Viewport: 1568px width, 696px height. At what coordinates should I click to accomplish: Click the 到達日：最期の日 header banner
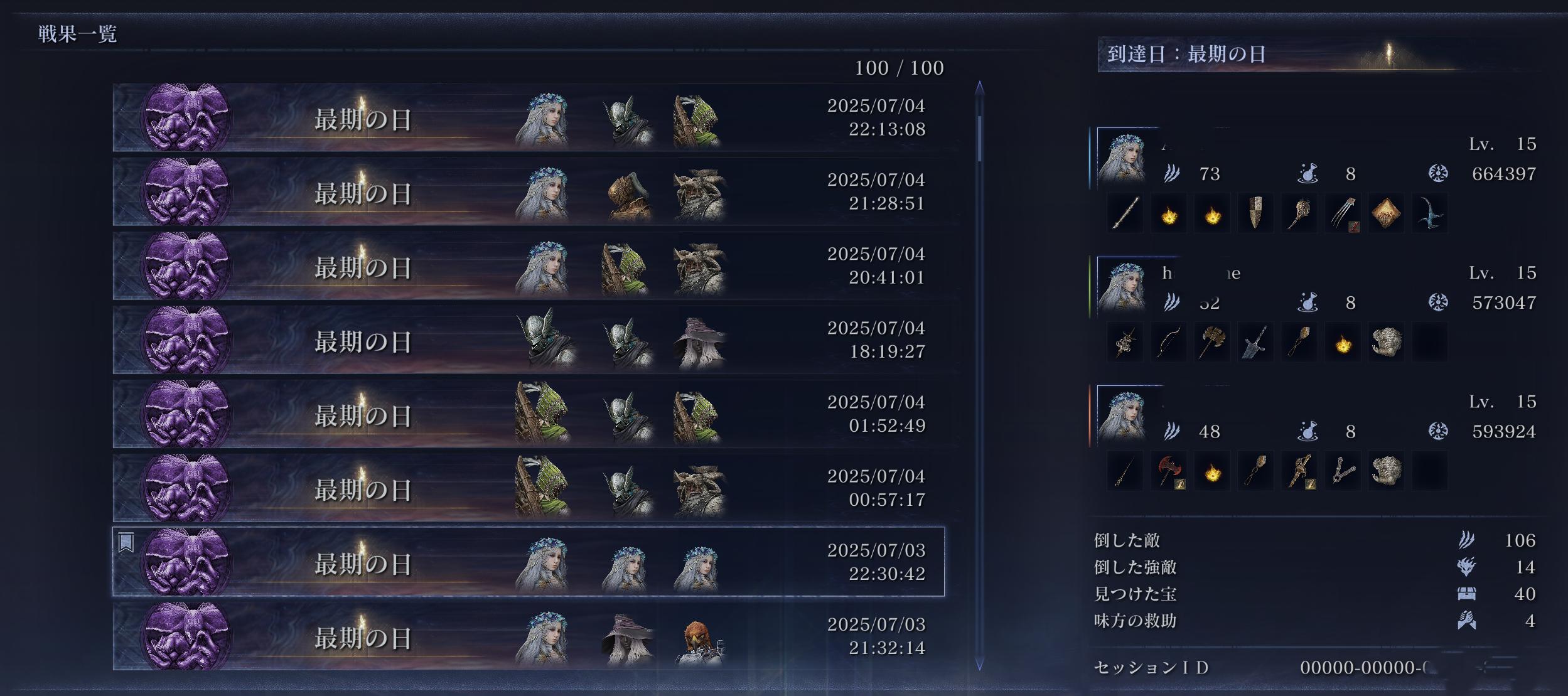pos(1318,54)
